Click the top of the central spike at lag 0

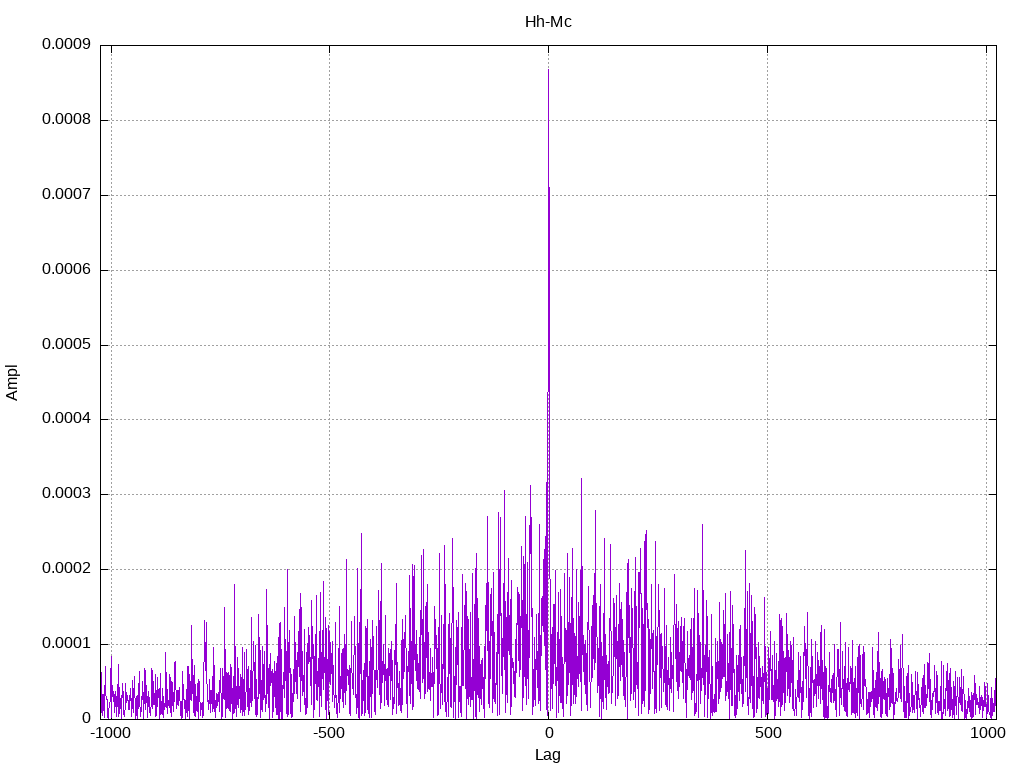click(x=548, y=69)
